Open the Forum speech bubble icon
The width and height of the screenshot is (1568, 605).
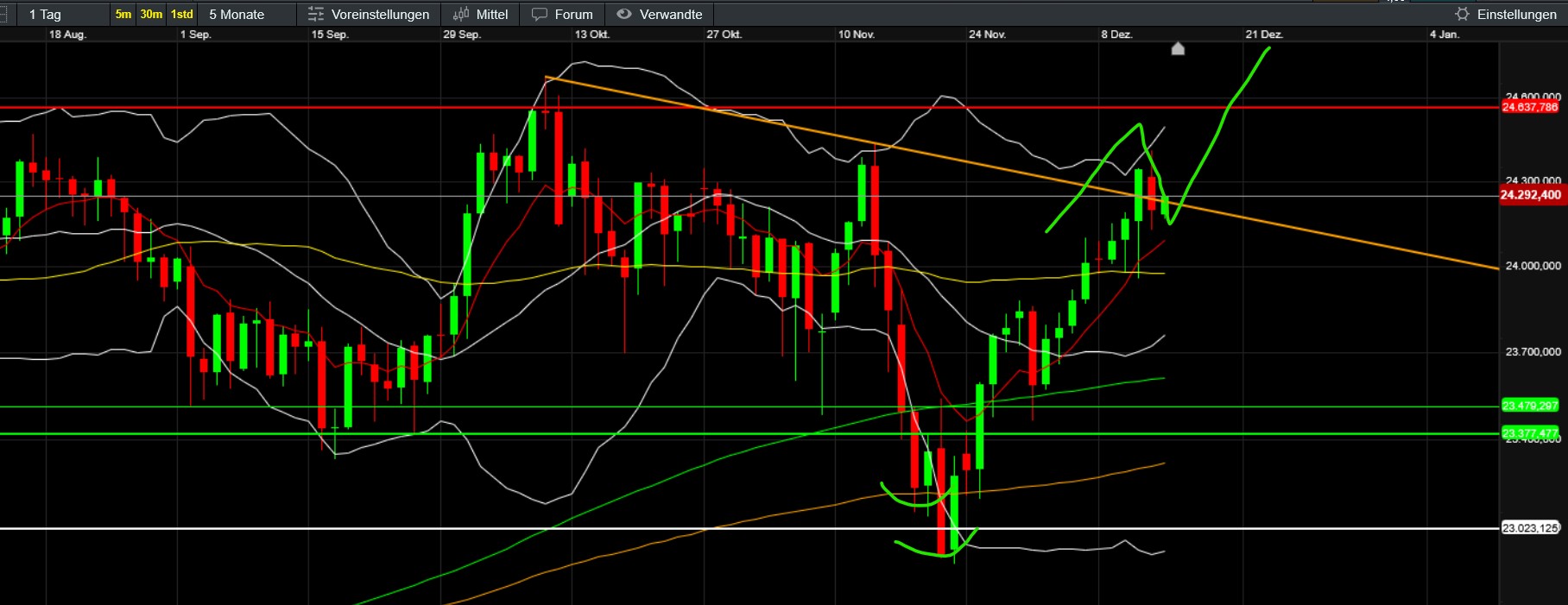click(540, 14)
